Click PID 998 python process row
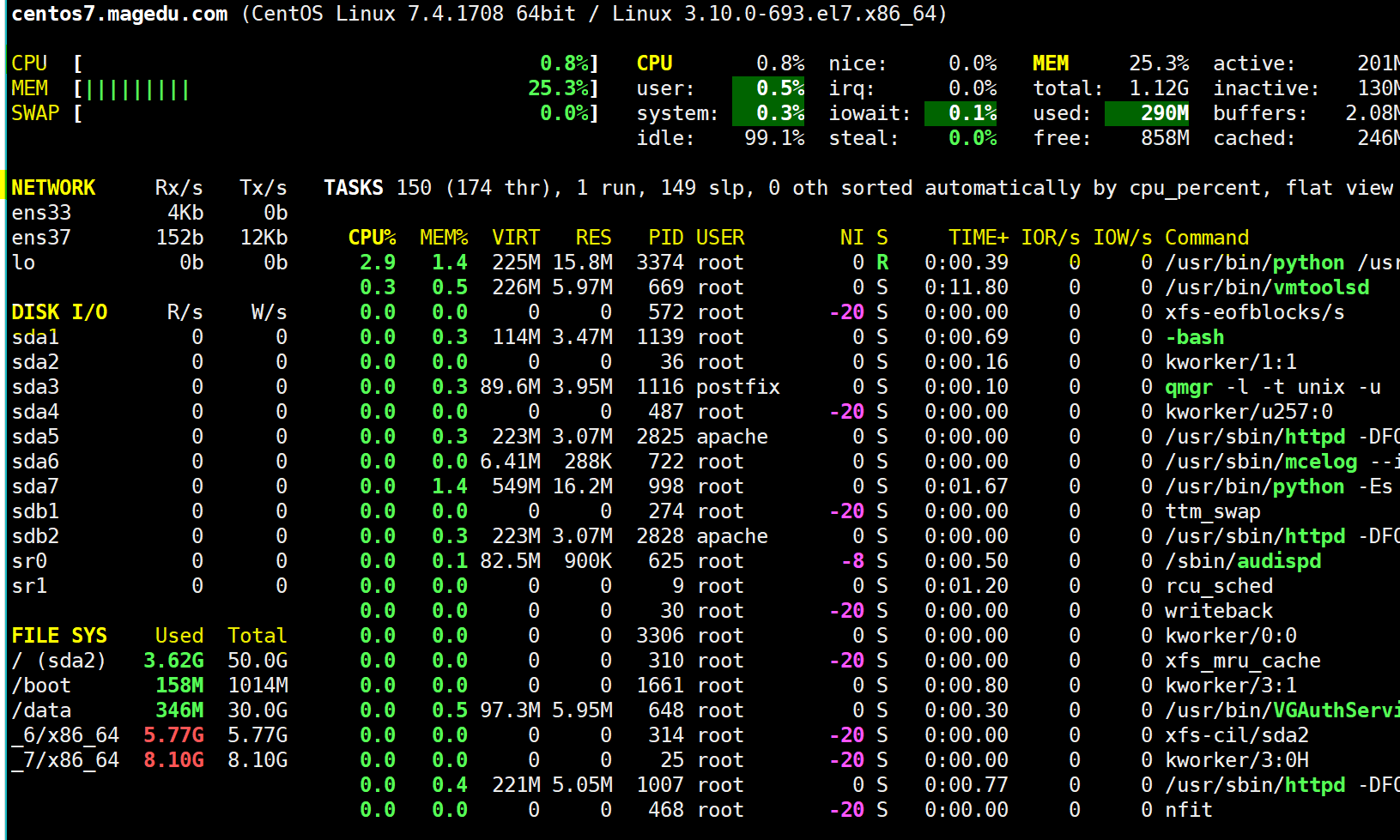 [874, 486]
